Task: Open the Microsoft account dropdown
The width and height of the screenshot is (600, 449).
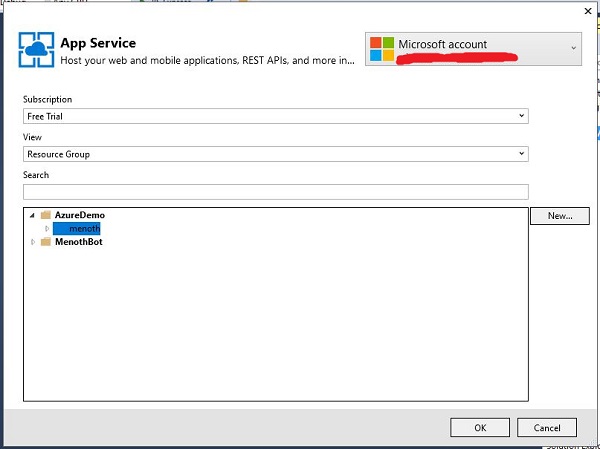Action: 573,47
